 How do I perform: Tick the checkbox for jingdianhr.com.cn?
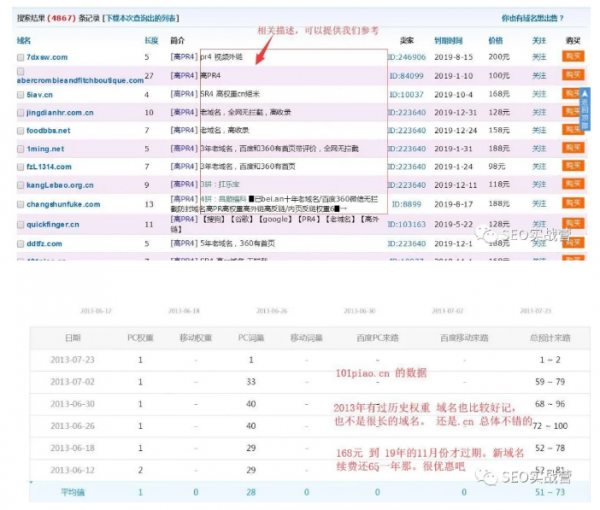[21, 113]
